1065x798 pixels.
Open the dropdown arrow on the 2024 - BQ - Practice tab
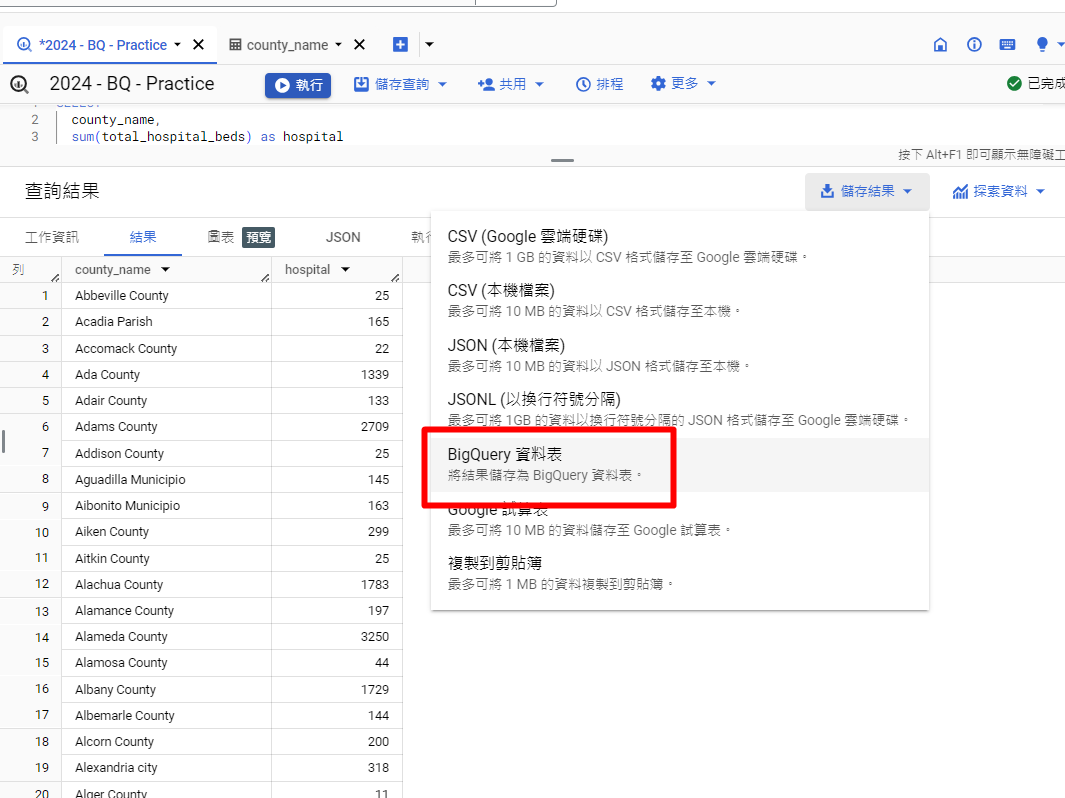(178, 45)
